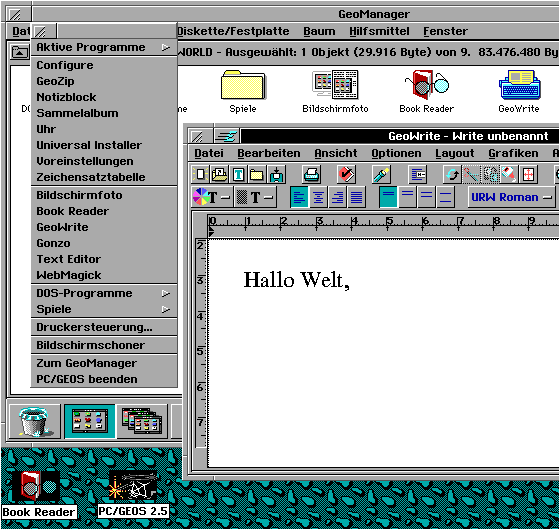Click the GeoWrite express menu icon
The image size is (560, 530).
tap(227, 136)
